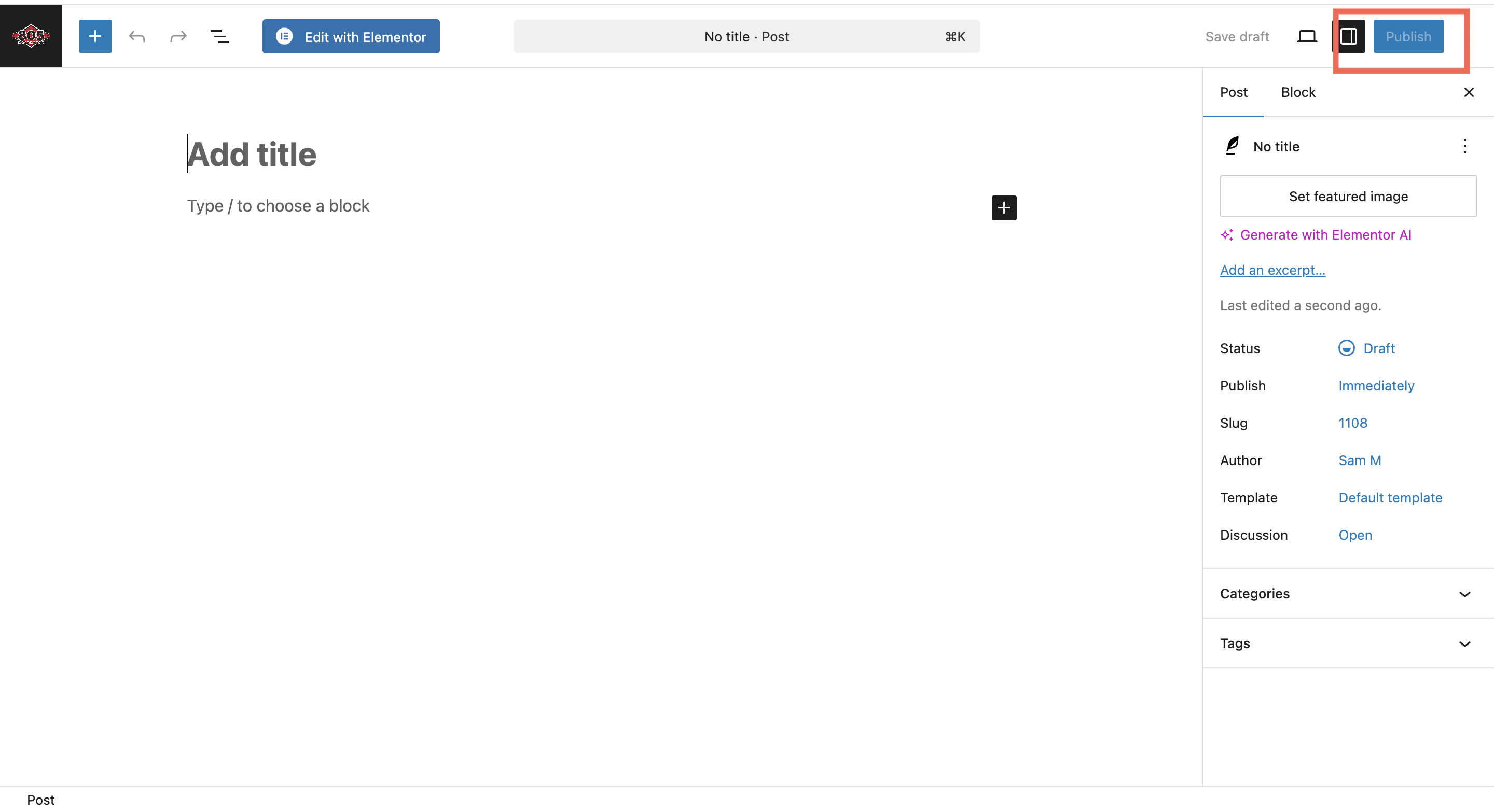Click Edit with Elementor button

click(351, 36)
